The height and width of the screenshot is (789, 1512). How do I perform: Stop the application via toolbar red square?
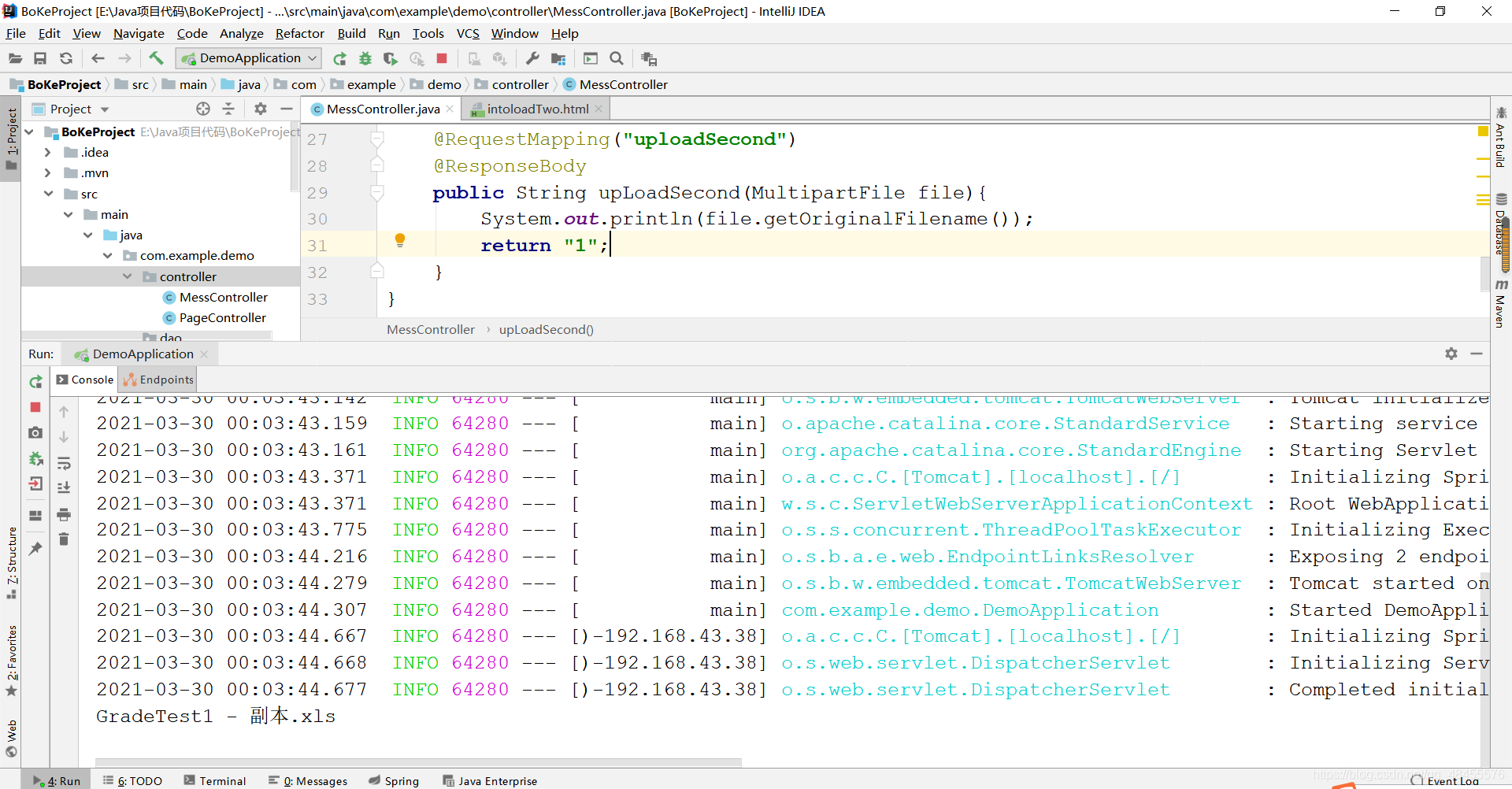coord(442,58)
